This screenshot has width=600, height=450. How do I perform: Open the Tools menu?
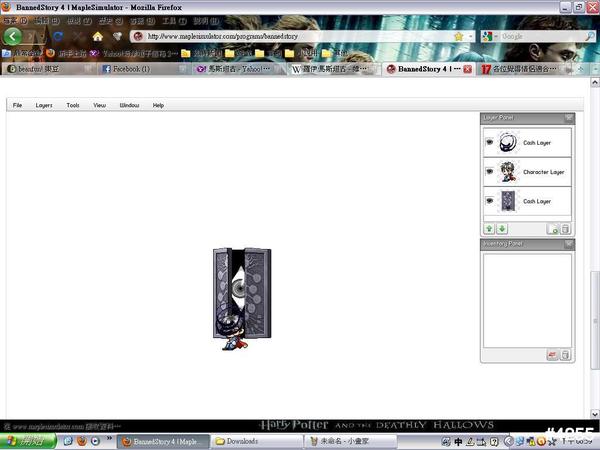pyautogui.click(x=73, y=105)
